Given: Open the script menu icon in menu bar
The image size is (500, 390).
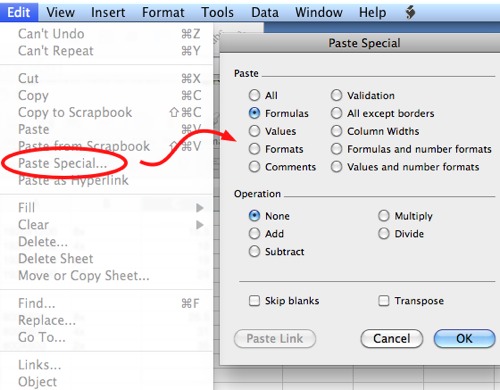Looking at the screenshot, I should pyautogui.click(x=410, y=12).
